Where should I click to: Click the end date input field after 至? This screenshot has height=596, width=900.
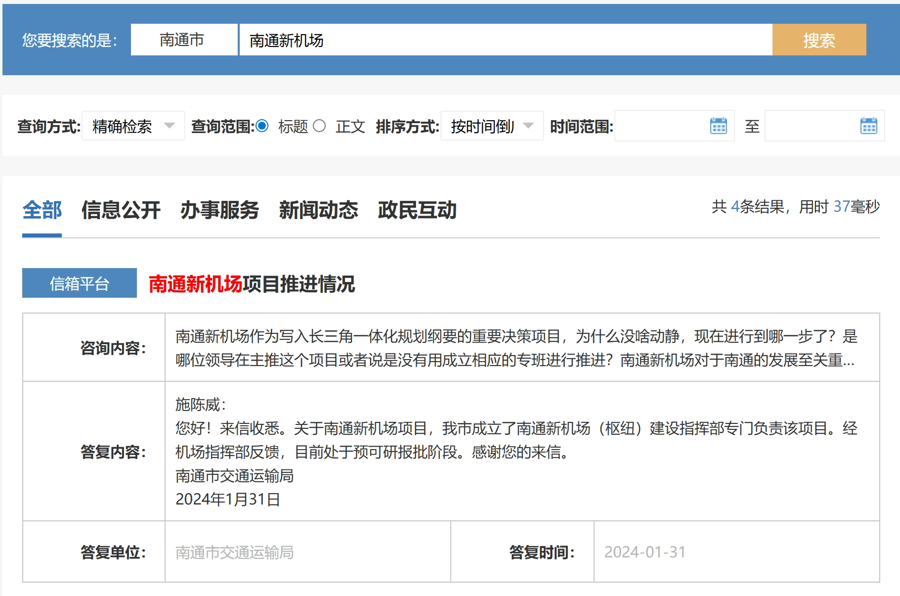point(825,126)
